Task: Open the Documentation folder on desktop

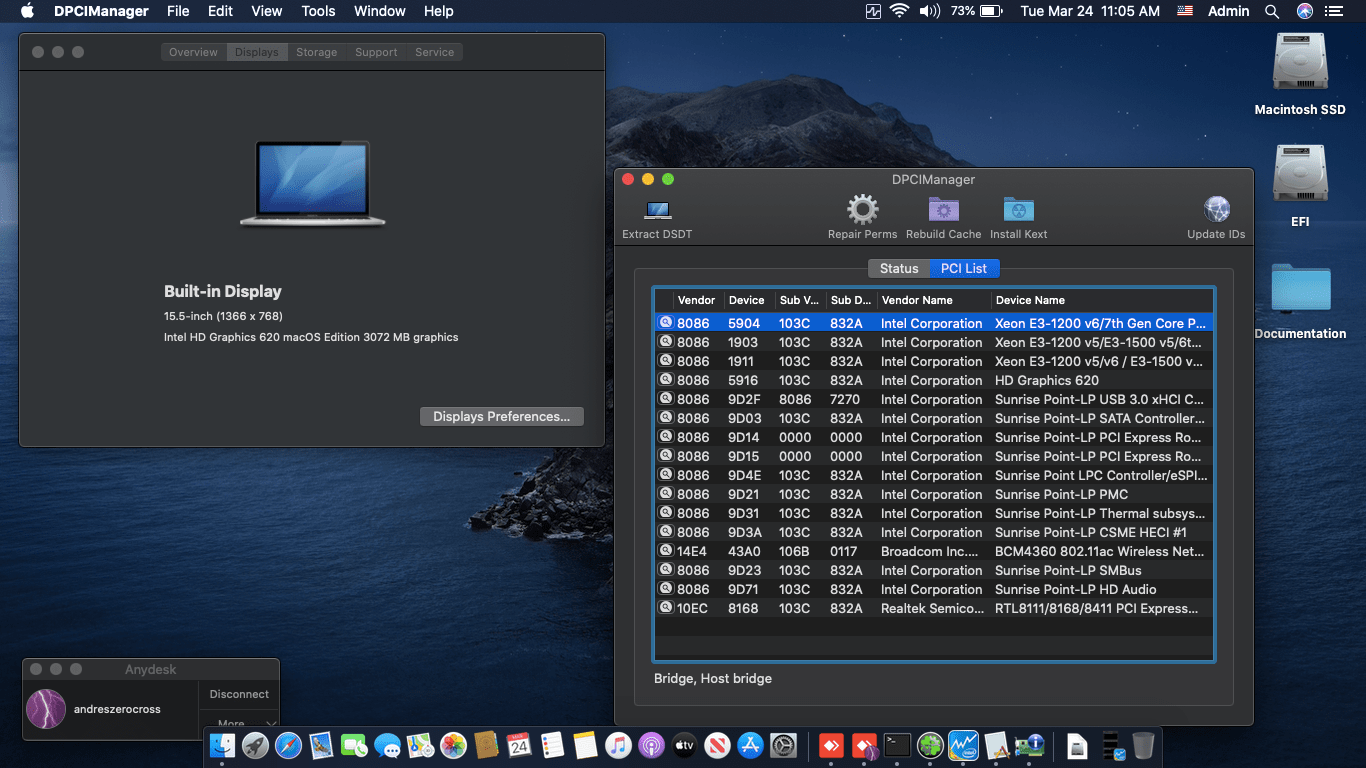Action: tap(1299, 290)
